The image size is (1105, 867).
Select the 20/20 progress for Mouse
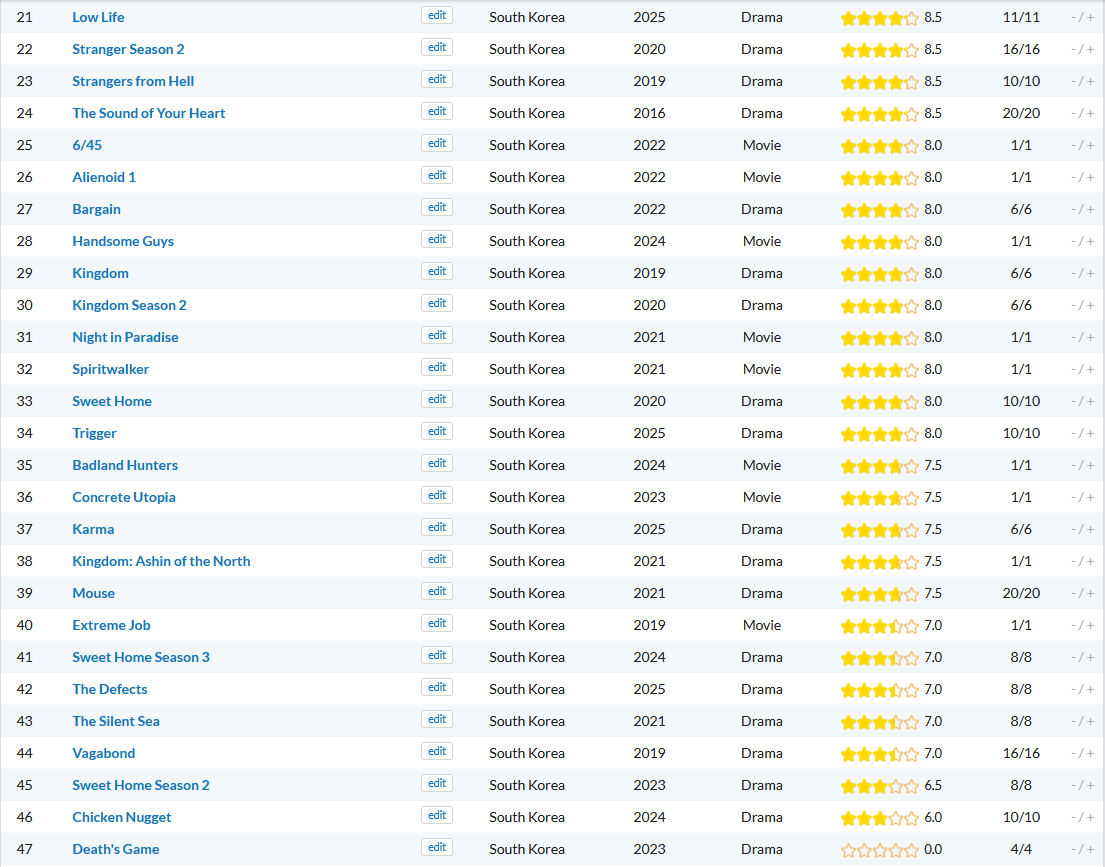(1021, 594)
